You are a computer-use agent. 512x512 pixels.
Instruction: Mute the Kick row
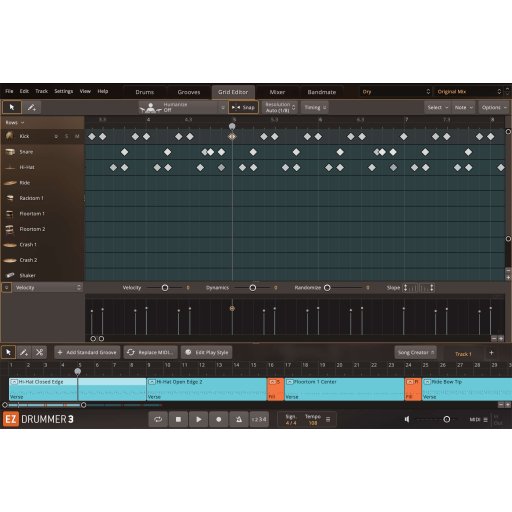[77, 136]
